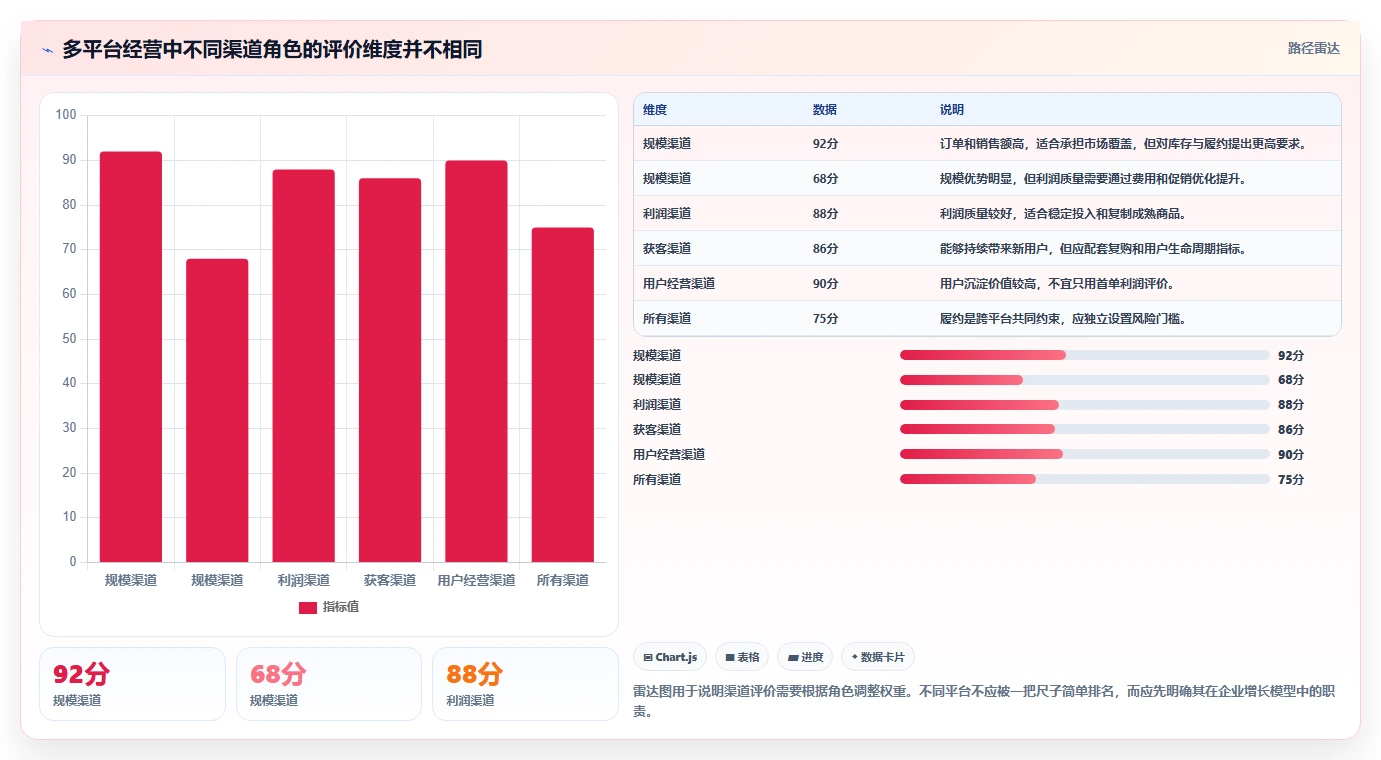The width and height of the screenshot is (1381, 760).
Task: Click the footer paragraph starting 雷达图用于说明
Action: 984,702
